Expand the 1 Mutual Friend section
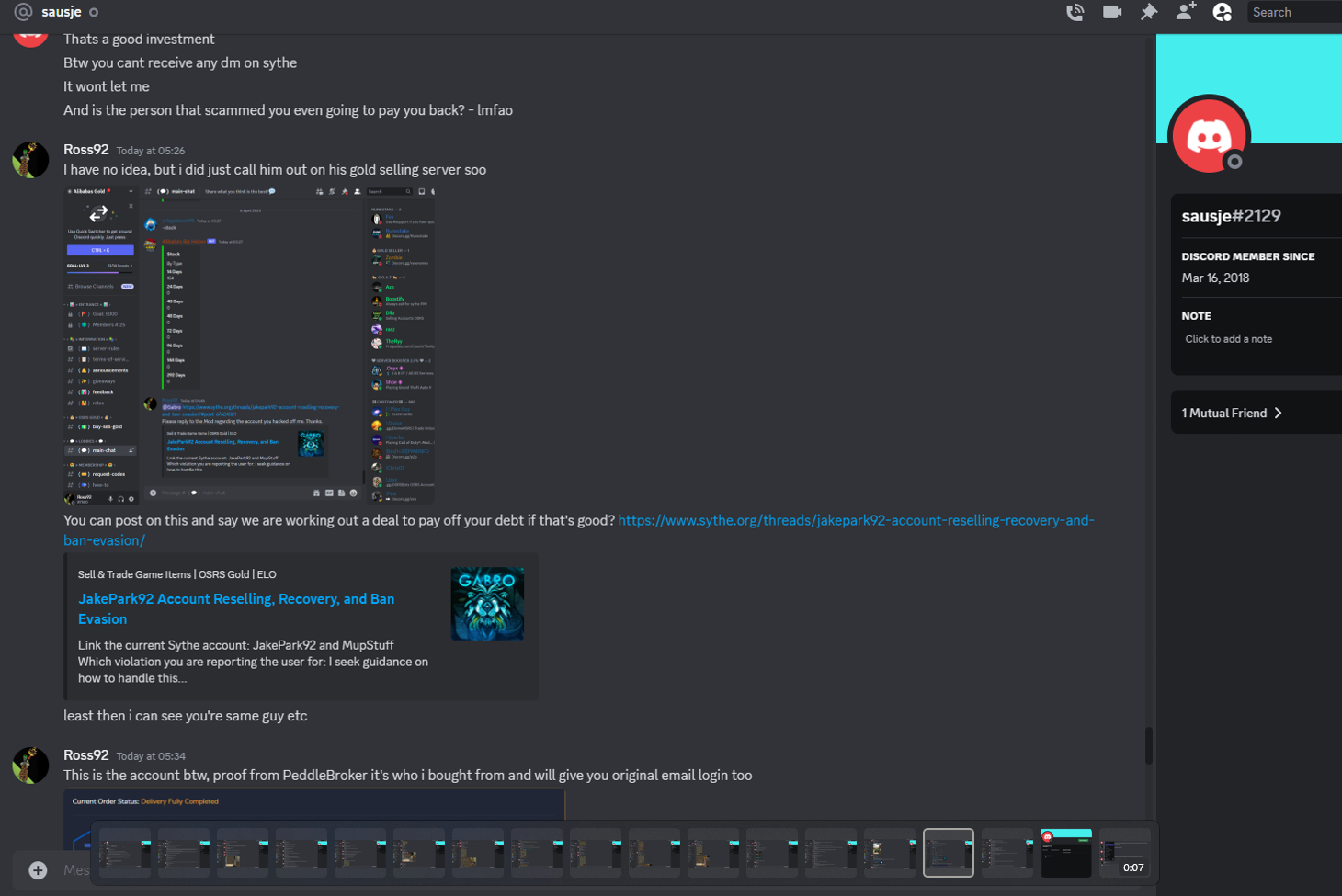Screen dimensions: 1342x896 1256,413
